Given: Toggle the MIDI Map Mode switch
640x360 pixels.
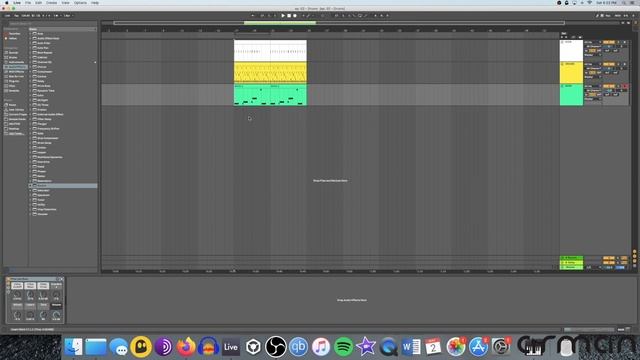Looking at the screenshot, I should coord(618,16).
